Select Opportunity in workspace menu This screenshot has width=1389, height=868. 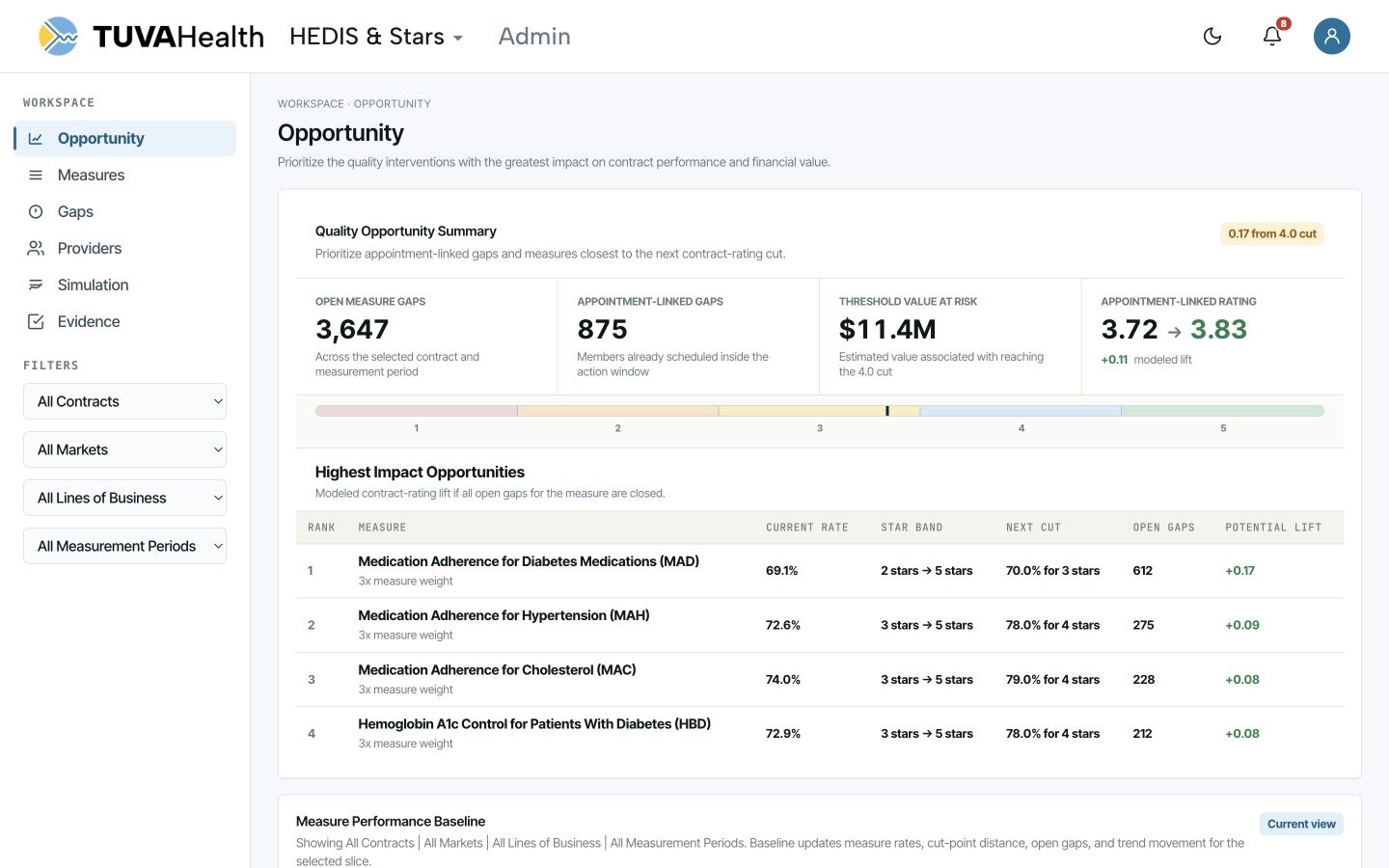tap(125, 139)
